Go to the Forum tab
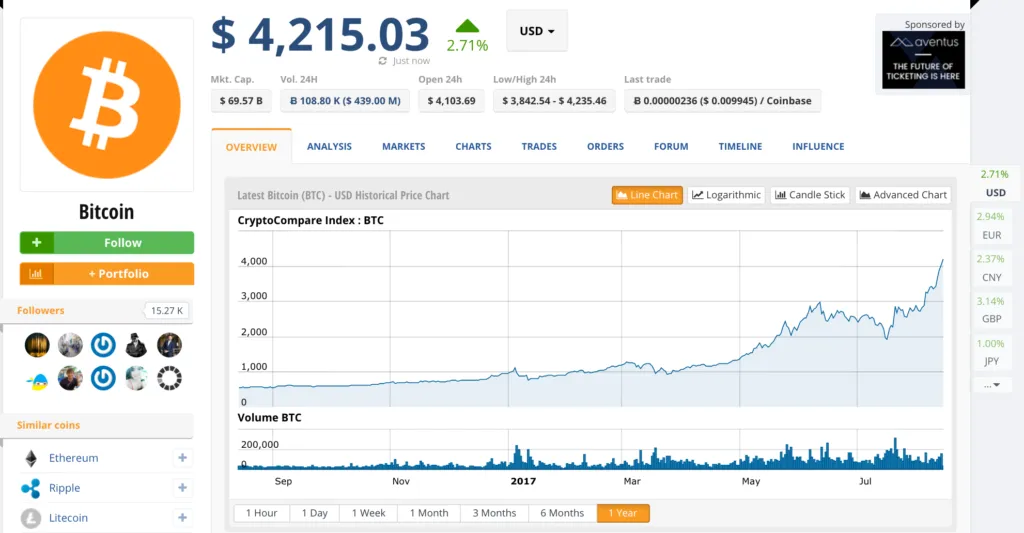Image resolution: width=1024 pixels, height=533 pixels. (x=671, y=146)
